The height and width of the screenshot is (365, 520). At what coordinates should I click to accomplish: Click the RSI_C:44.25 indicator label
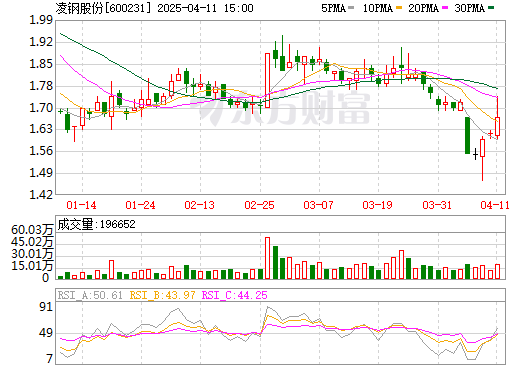coord(235,295)
